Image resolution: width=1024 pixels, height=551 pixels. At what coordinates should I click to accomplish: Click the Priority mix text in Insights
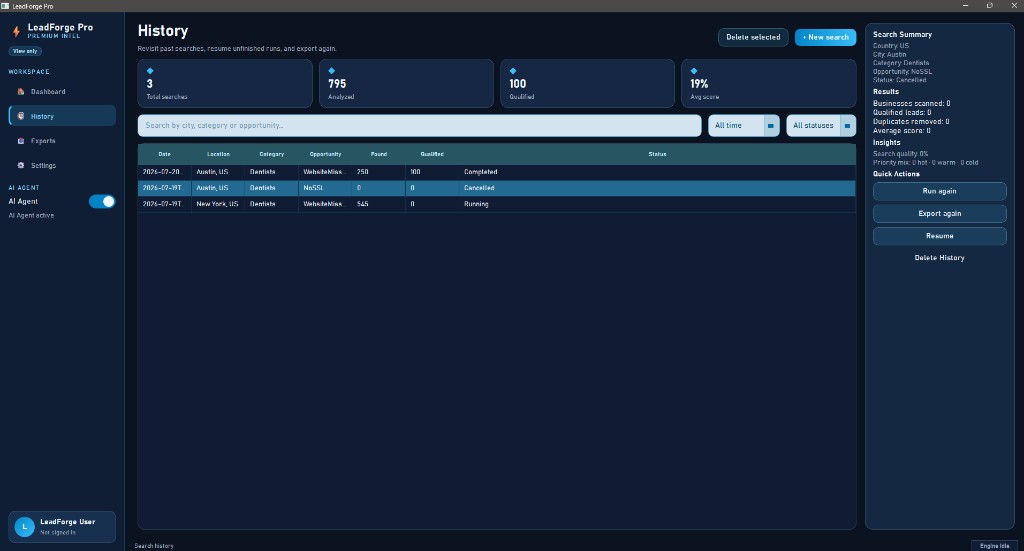(925, 163)
